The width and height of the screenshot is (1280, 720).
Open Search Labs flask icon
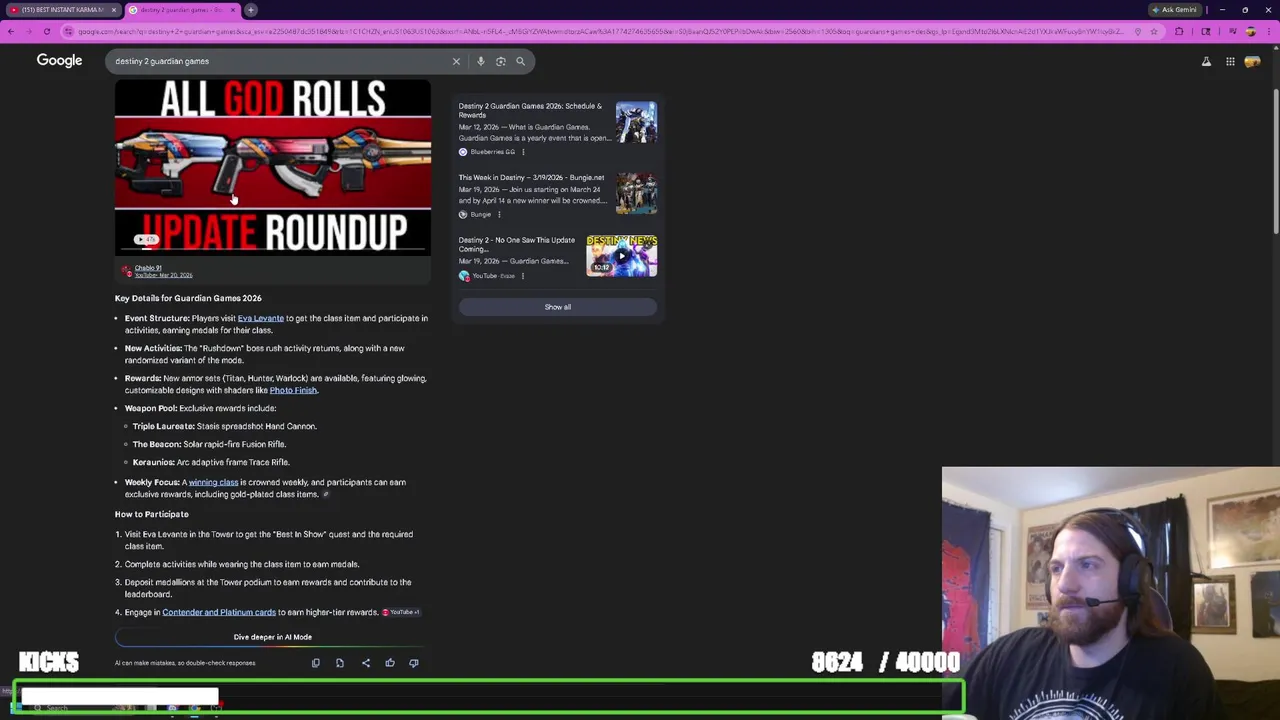[x=1206, y=61]
